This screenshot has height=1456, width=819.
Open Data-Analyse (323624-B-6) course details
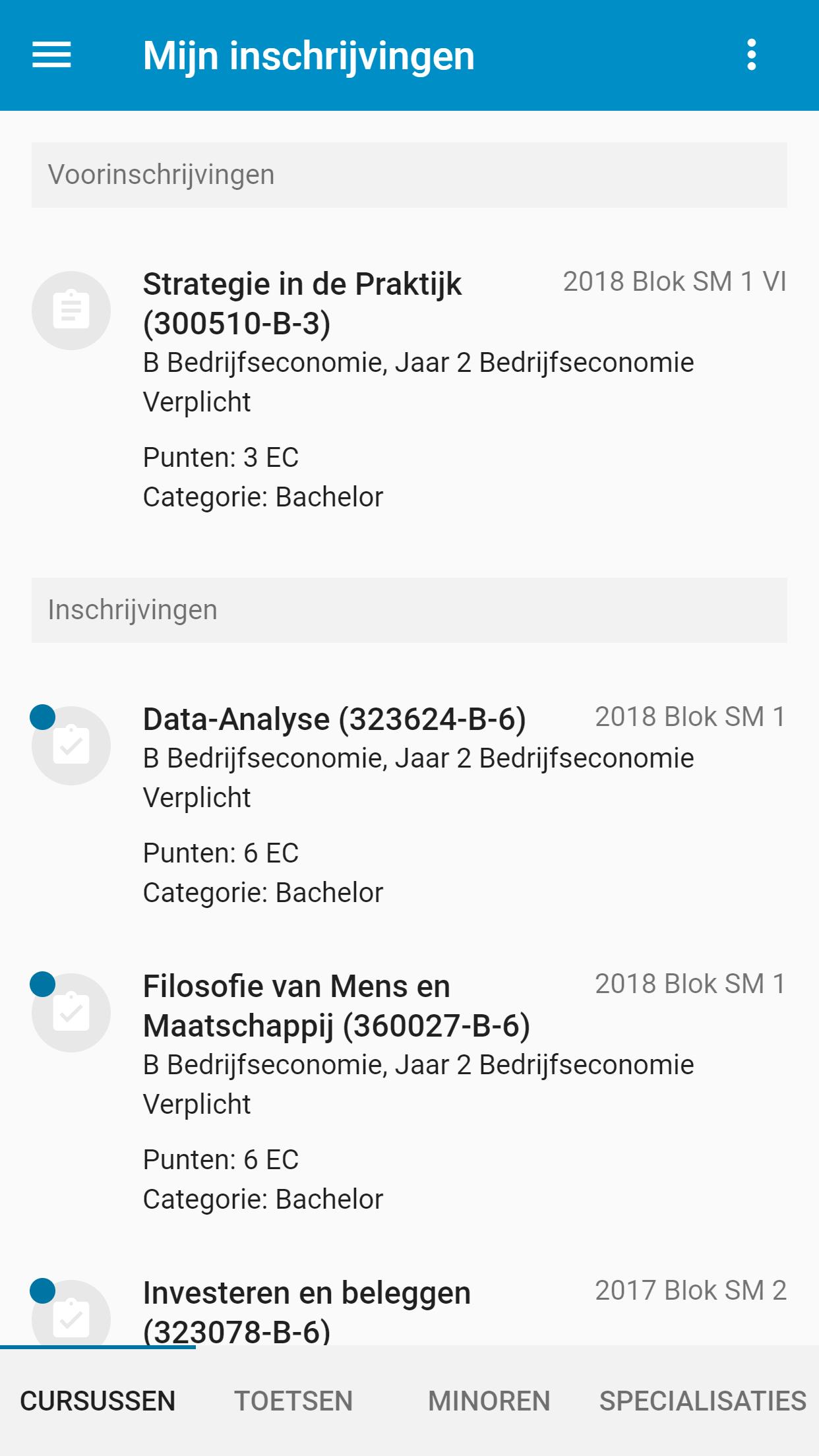[409, 804]
